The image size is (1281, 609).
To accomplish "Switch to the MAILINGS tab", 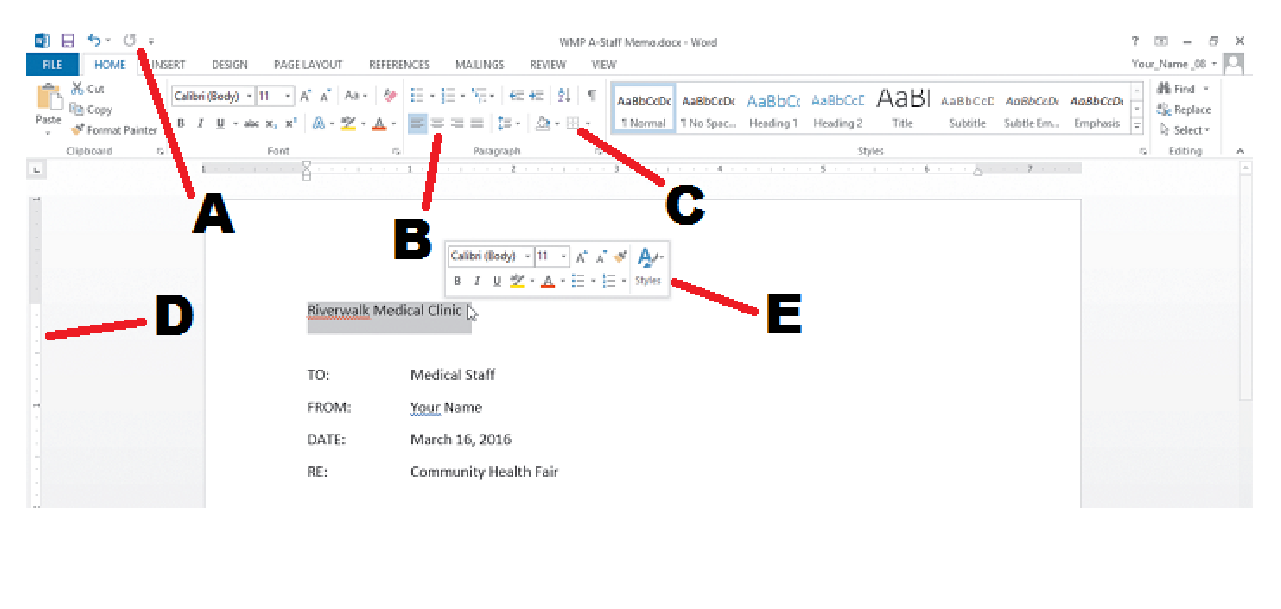I will click(479, 64).
